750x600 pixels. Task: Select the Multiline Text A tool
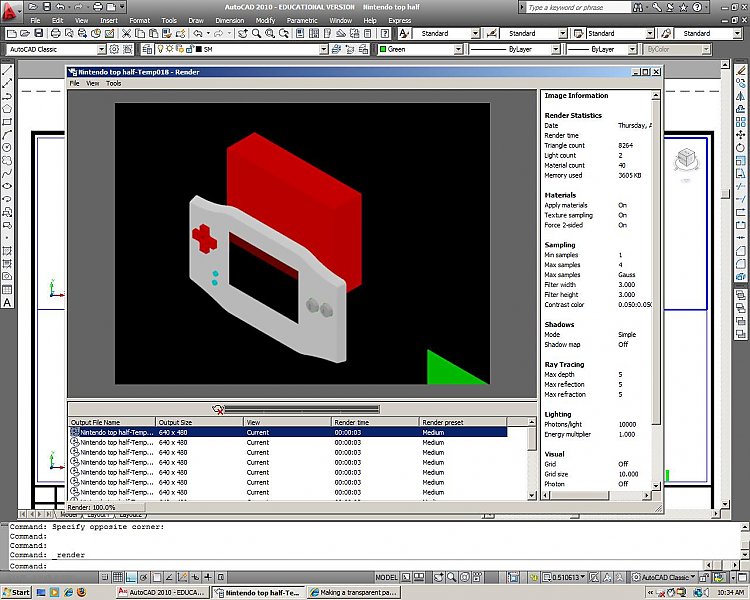click(7, 302)
